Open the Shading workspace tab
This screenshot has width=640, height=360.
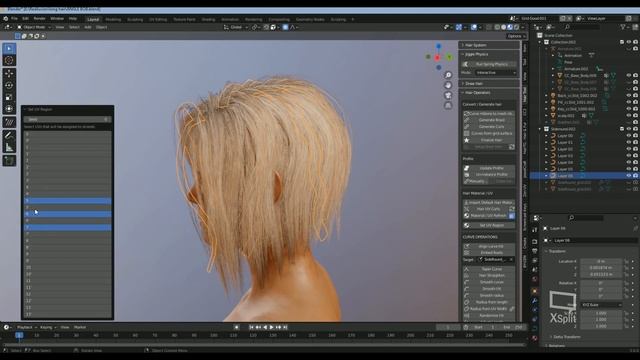(208, 19)
